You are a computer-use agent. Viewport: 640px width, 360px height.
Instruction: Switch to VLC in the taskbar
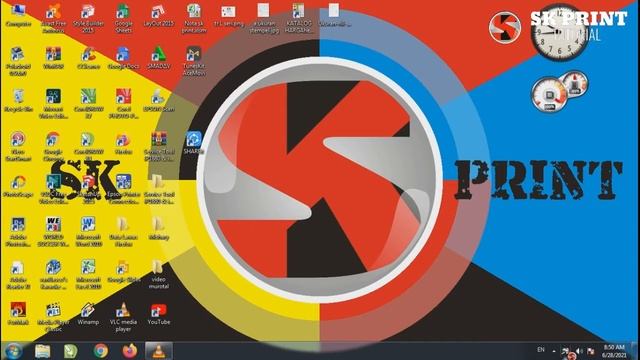pyautogui.click(x=158, y=351)
